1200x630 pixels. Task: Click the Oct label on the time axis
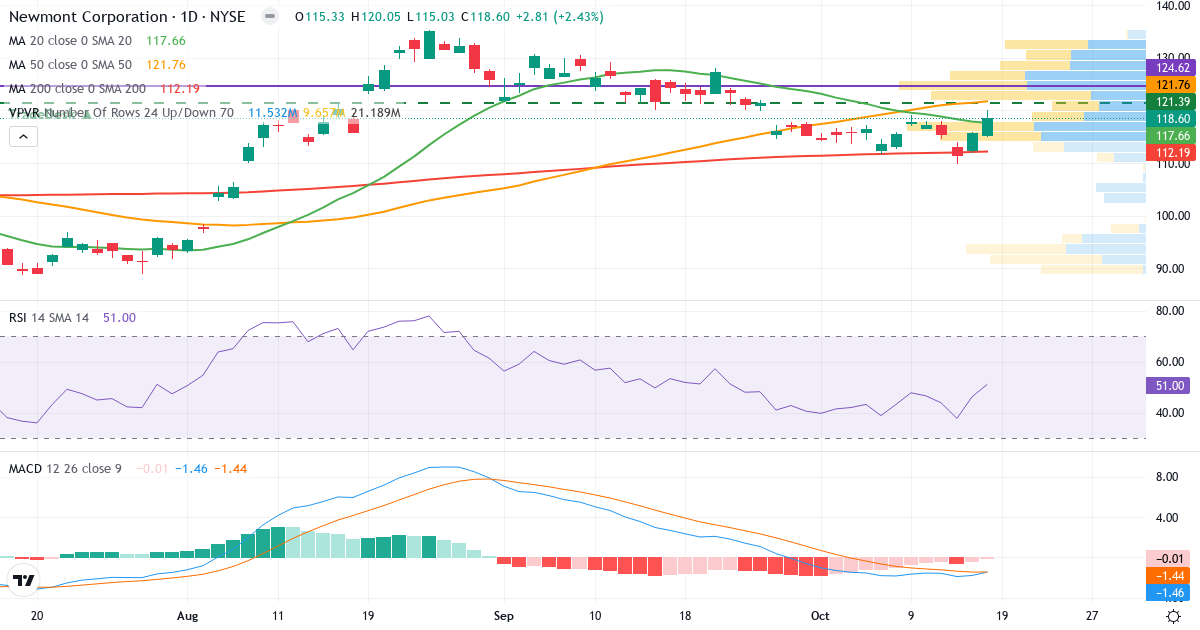point(820,616)
